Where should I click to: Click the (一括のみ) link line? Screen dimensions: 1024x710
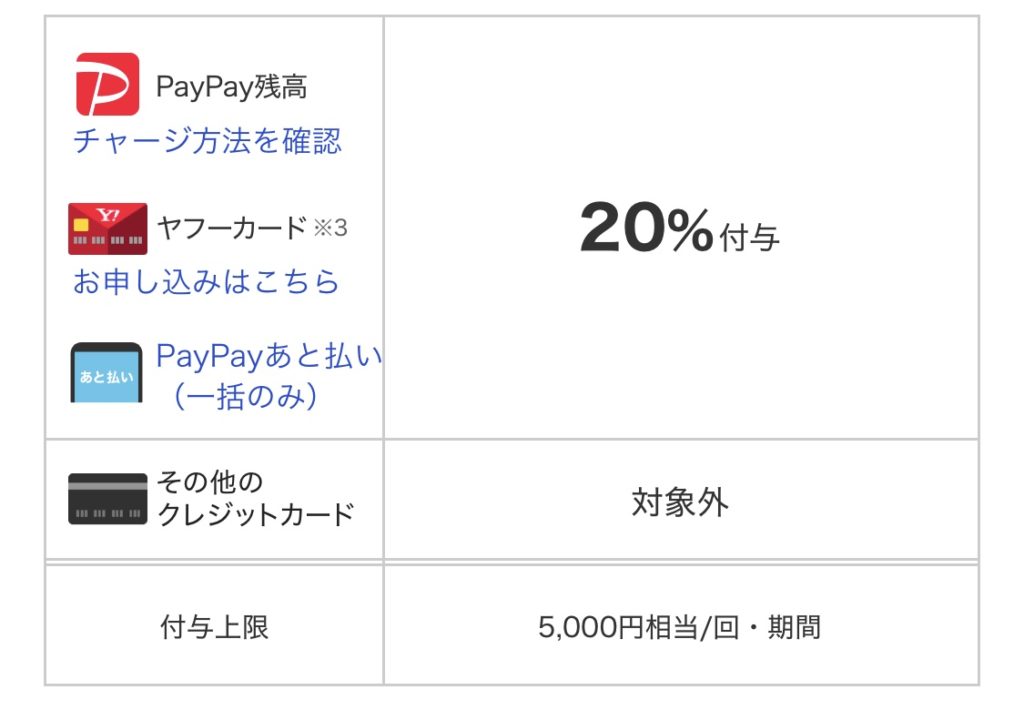coord(245,396)
